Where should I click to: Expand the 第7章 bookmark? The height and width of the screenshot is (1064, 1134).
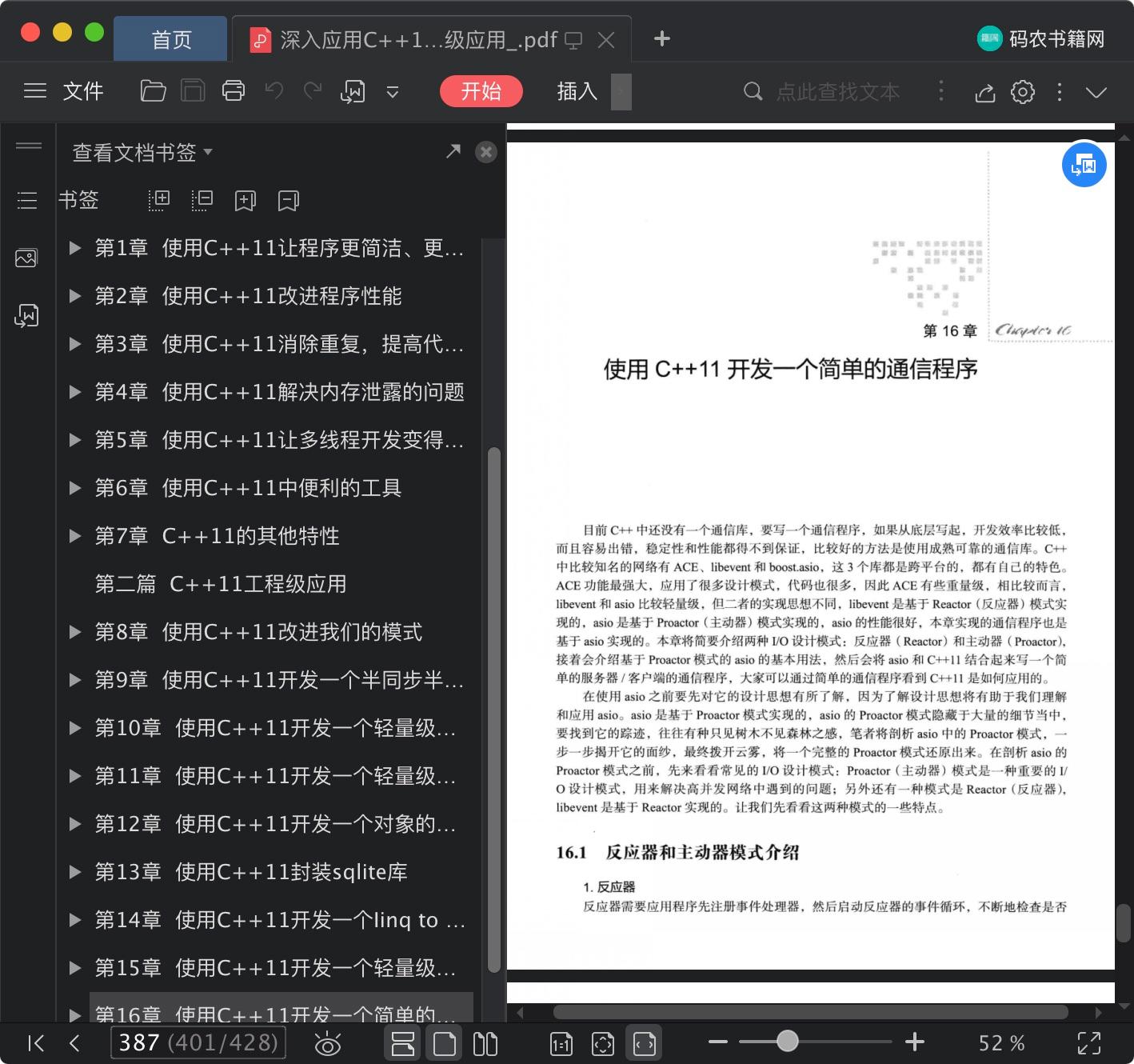(x=75, y=536)
